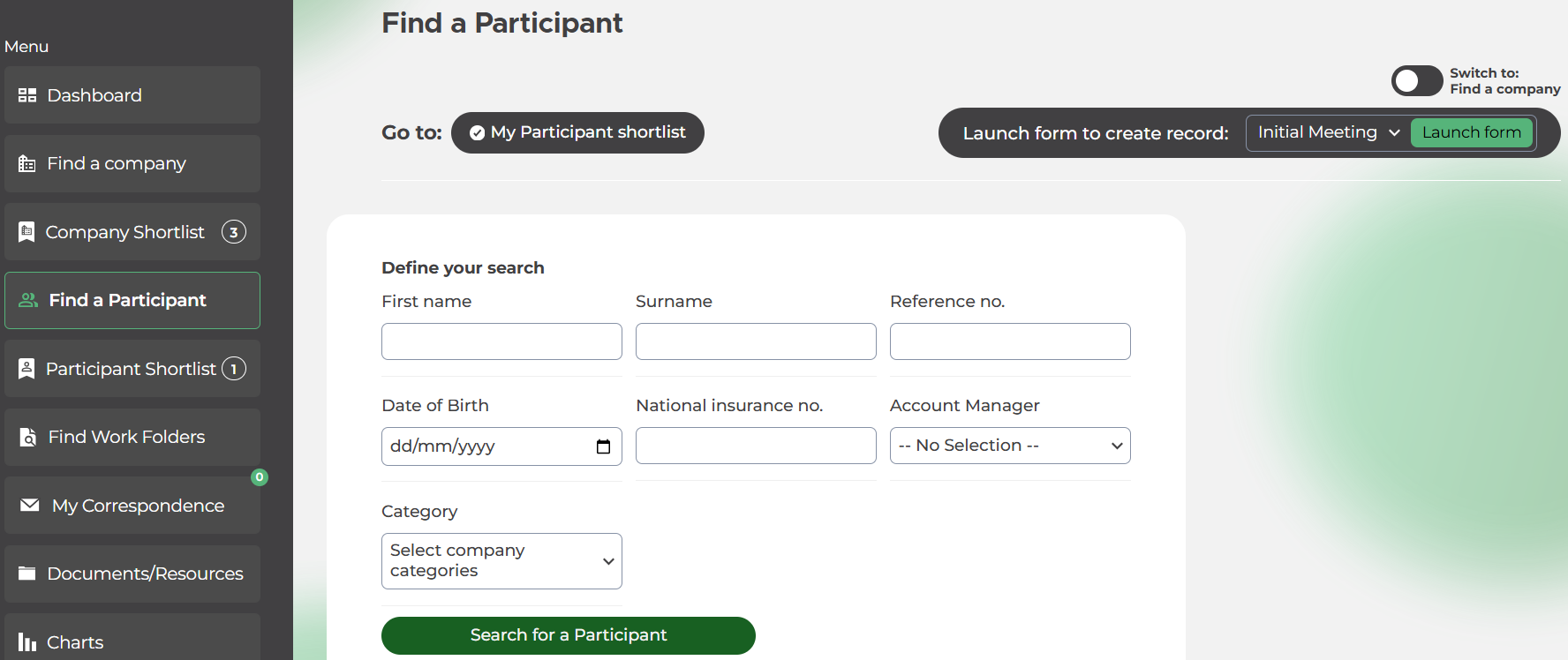Click the Find Work Folders document icon
This screenshot has width=1568, height=660.
click(x=28, y=437)
